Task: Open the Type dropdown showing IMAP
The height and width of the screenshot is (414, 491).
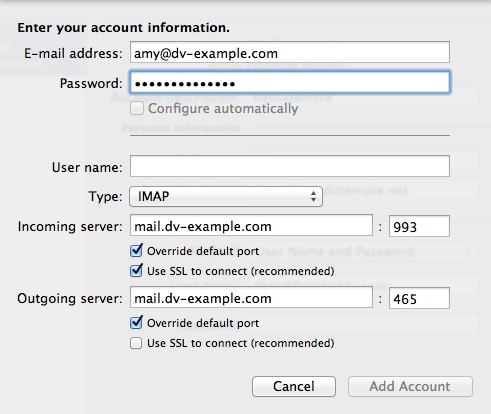Action: [226, 196]
